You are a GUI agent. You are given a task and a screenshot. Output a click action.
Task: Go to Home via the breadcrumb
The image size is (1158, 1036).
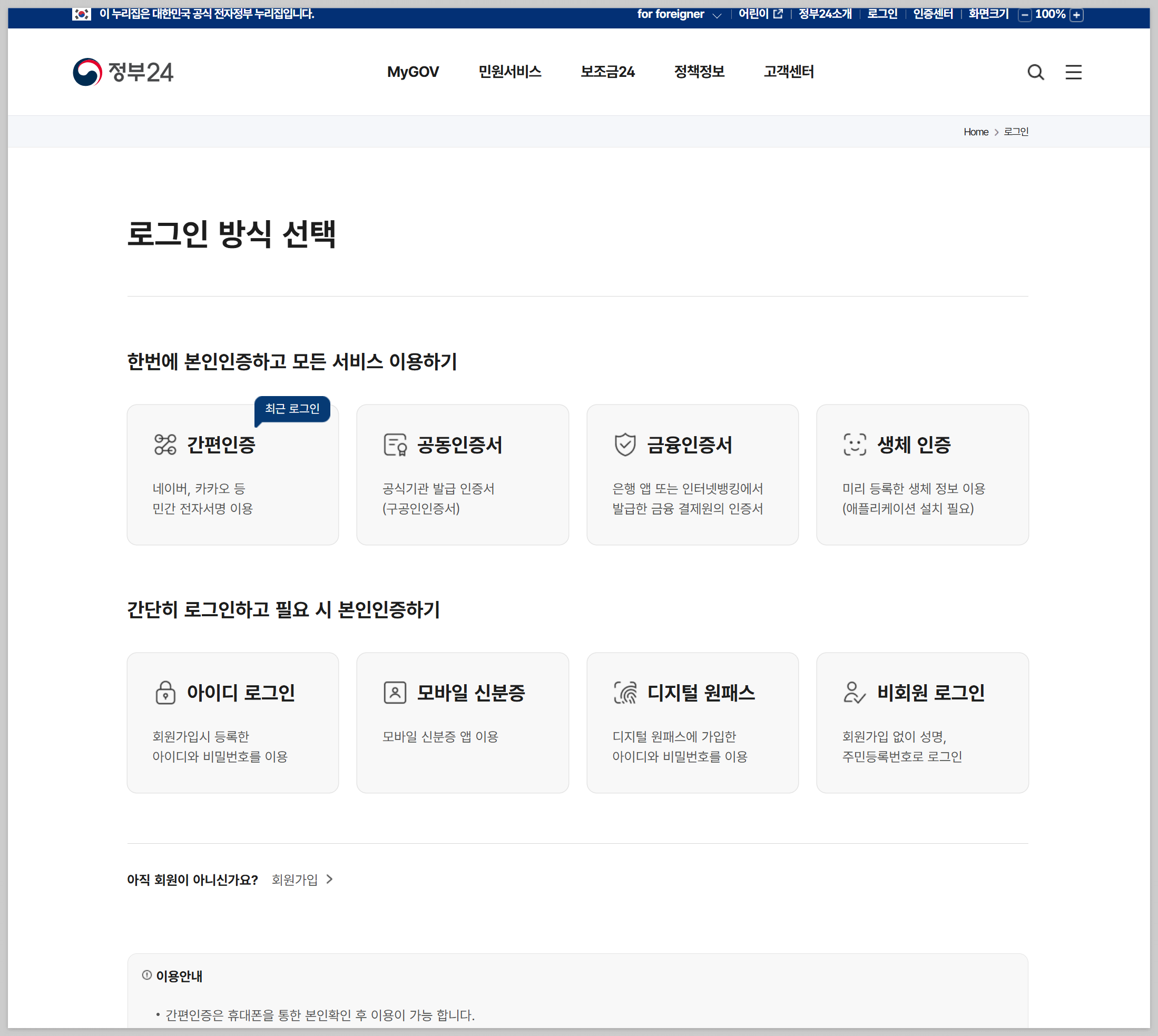pos(975,132)
